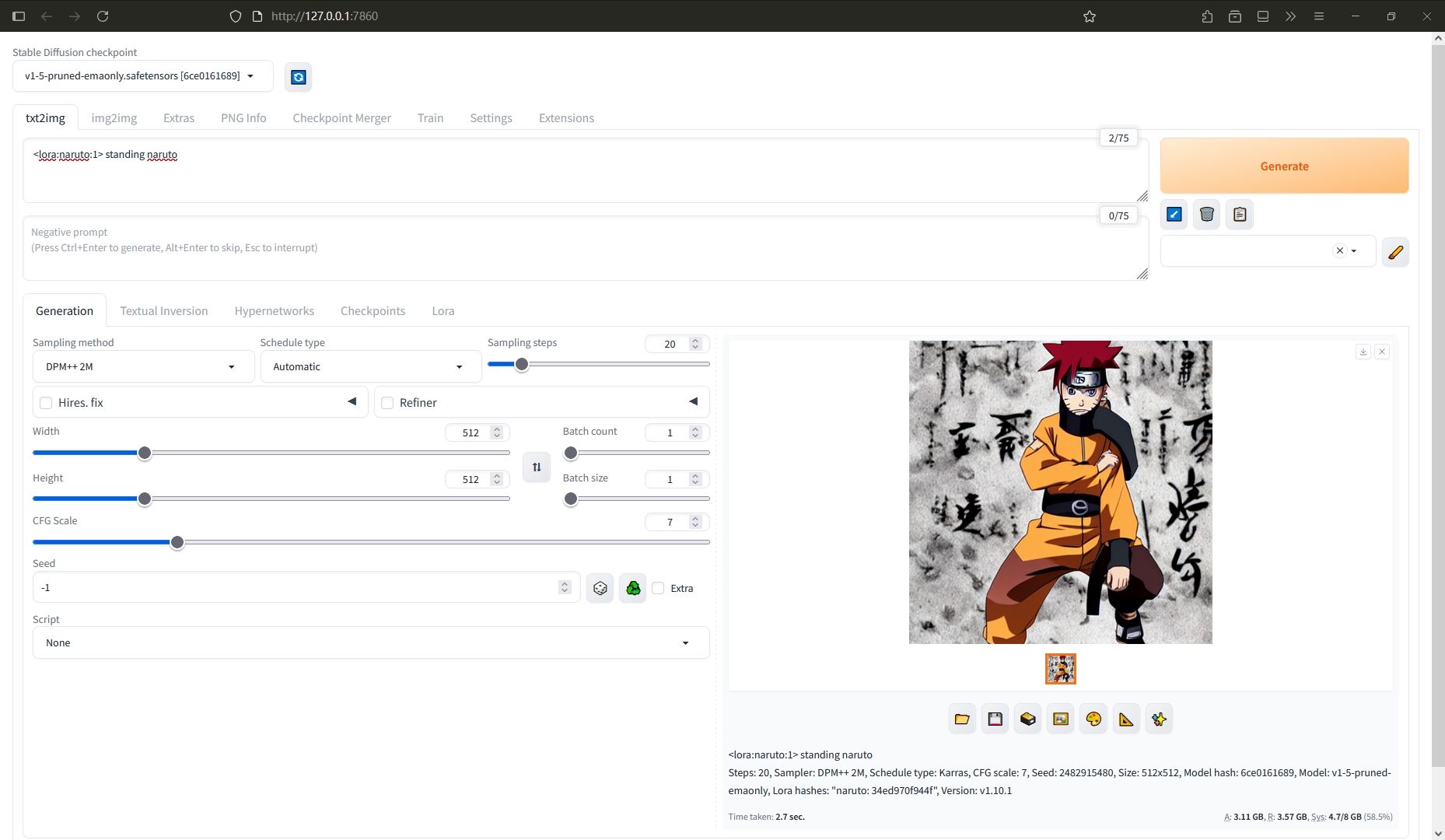Click the Height slider
The image size is (1445, 840).
click(271, 499)
